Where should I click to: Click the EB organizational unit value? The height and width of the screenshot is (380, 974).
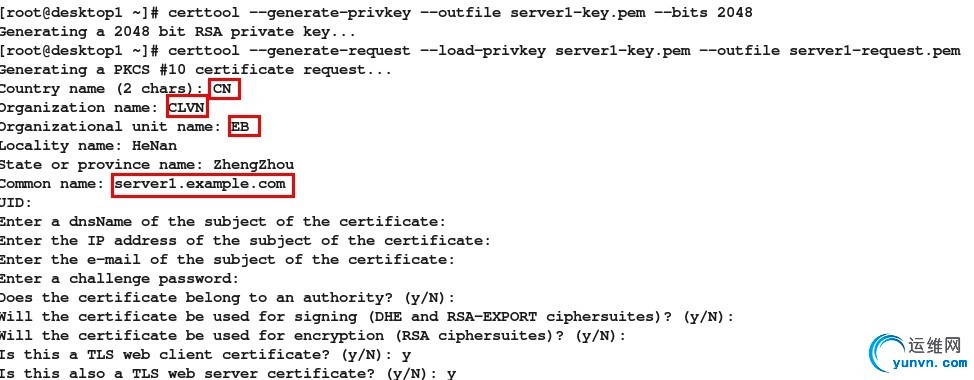[x=244, y=127]
